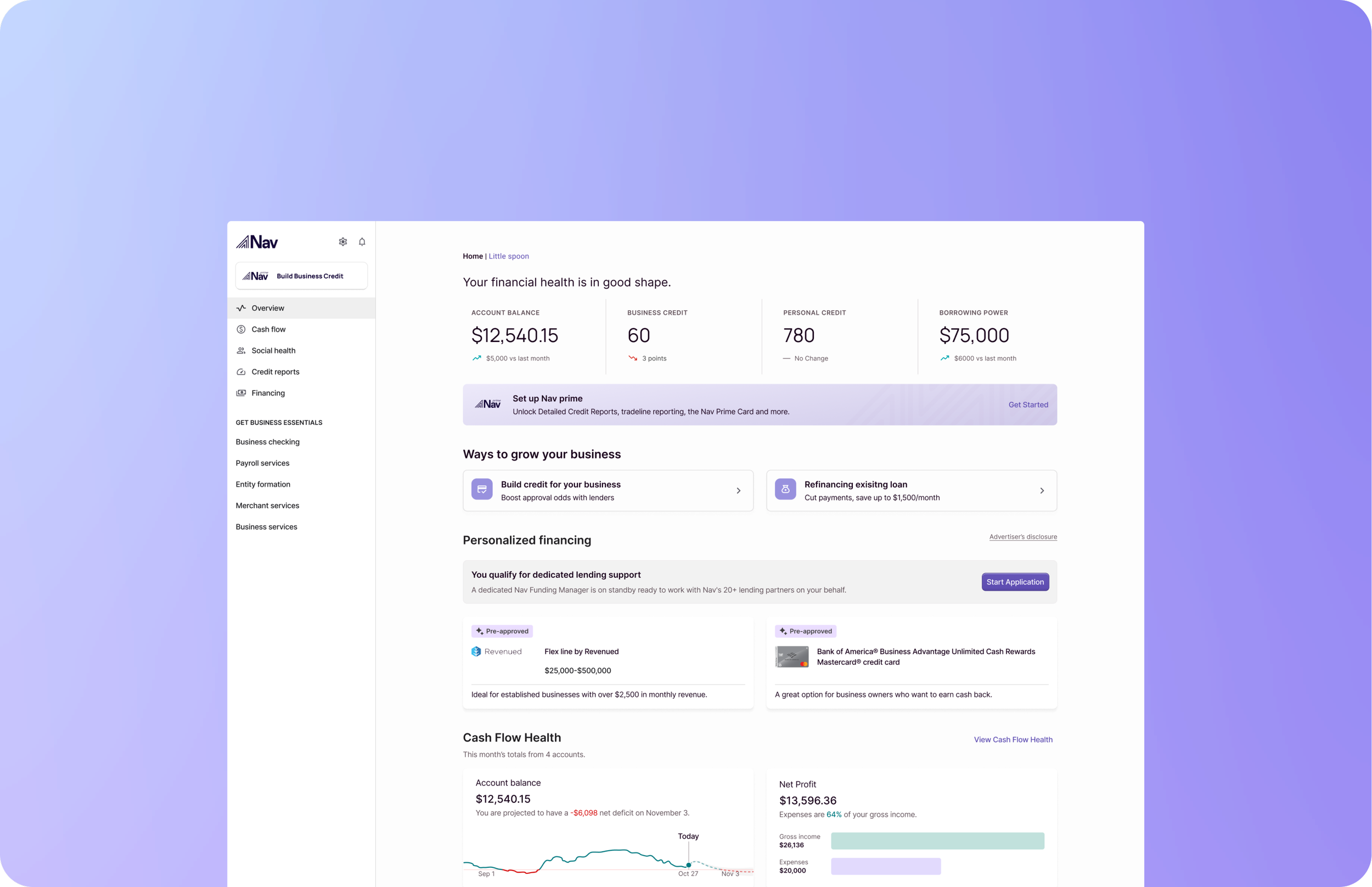Open settings gear icon in sidebar header
This screenshot has width=1372, height=887.
342,242
